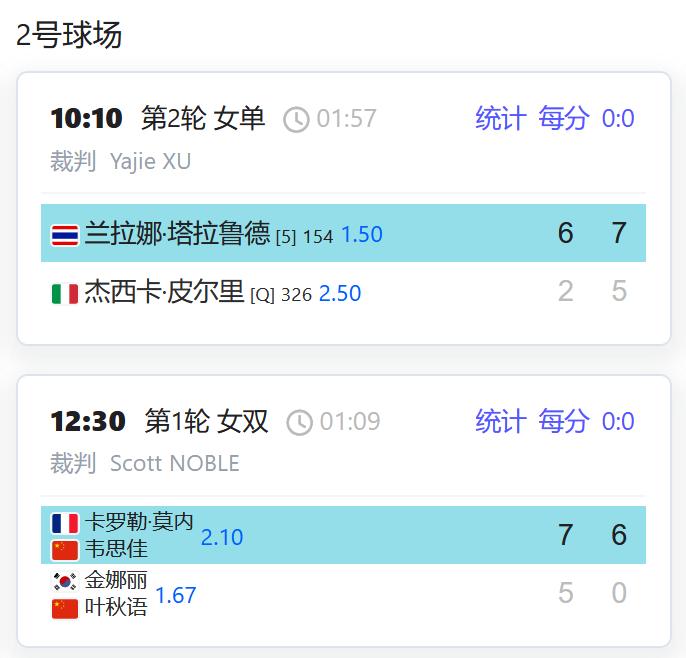This screenshot has width=686, height=658.
Task: Click odds value 2.50
Action: 340,294
